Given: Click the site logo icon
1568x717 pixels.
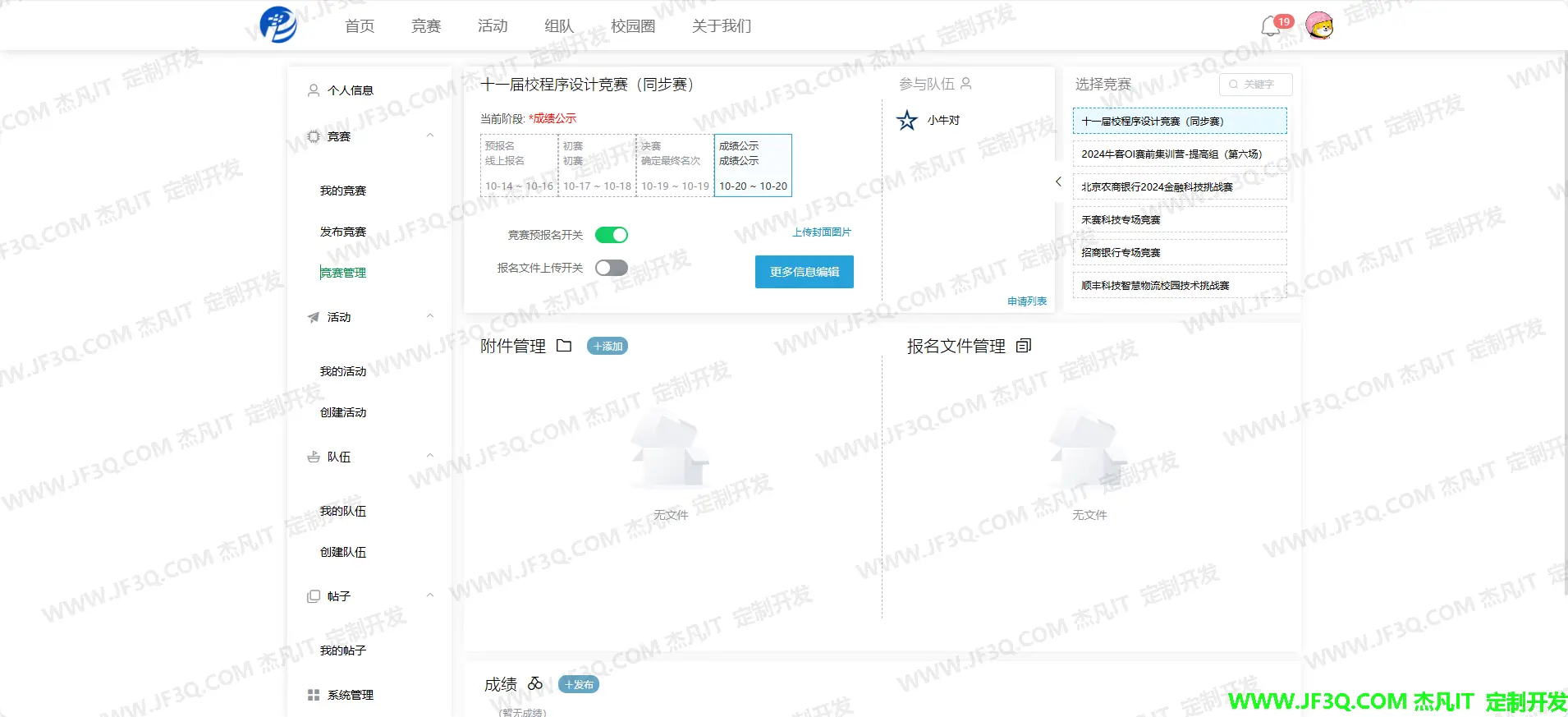Looking at the screenshot, I should coord(278,25).
